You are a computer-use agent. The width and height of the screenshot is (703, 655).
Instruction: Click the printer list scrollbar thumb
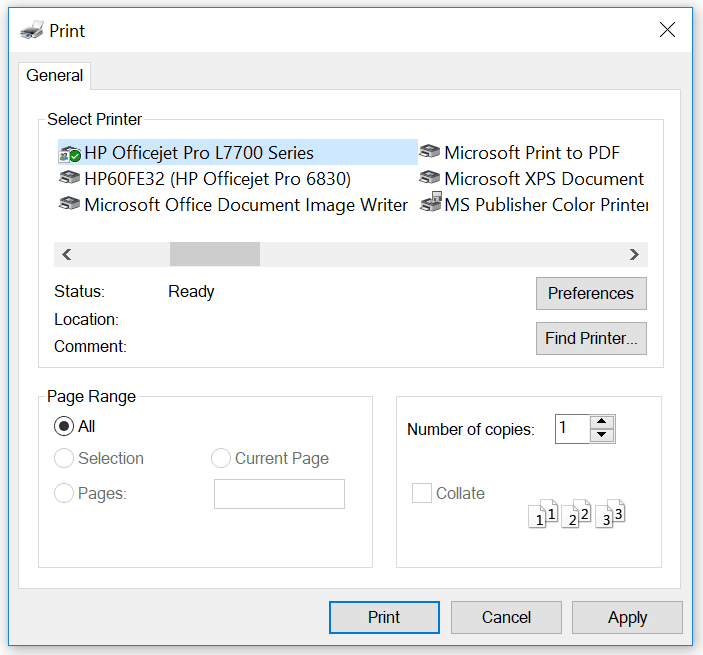tap(215, 254)
